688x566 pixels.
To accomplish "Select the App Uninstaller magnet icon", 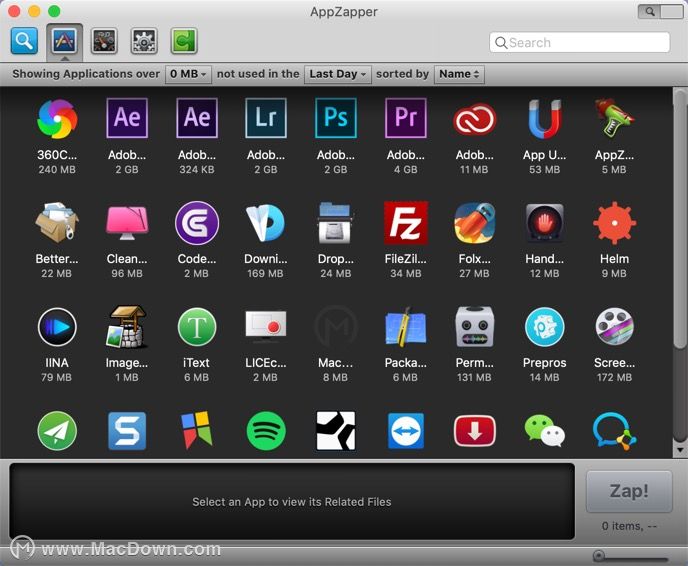I will pos(545,118).
